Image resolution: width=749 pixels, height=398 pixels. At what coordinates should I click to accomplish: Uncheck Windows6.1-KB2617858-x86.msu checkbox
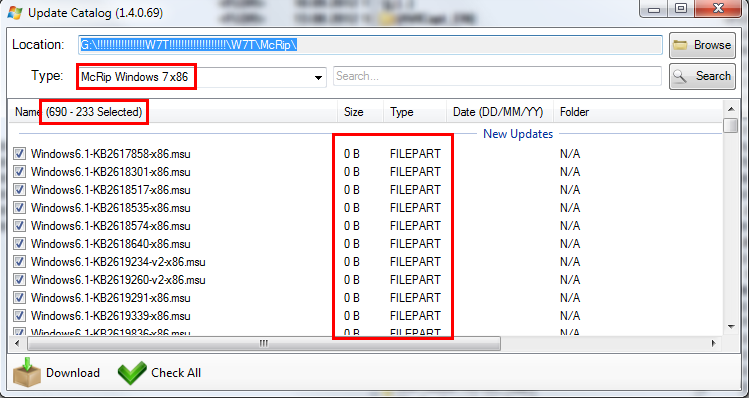(19, 153)
